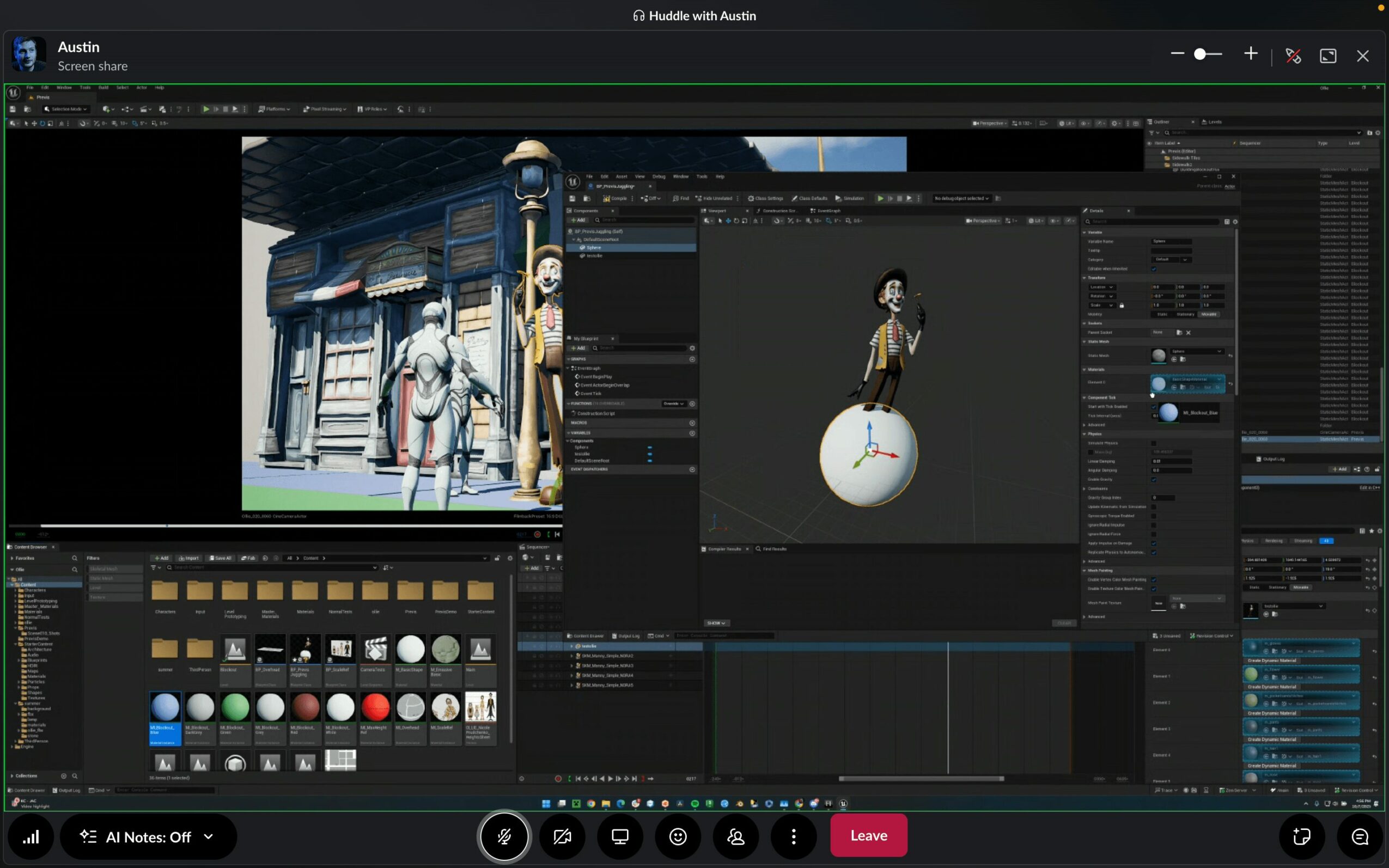The height and width of the screenshot is (868, 1389).
Task: Open the AI Notes dropdown
Action: click(x=208, y=836)
